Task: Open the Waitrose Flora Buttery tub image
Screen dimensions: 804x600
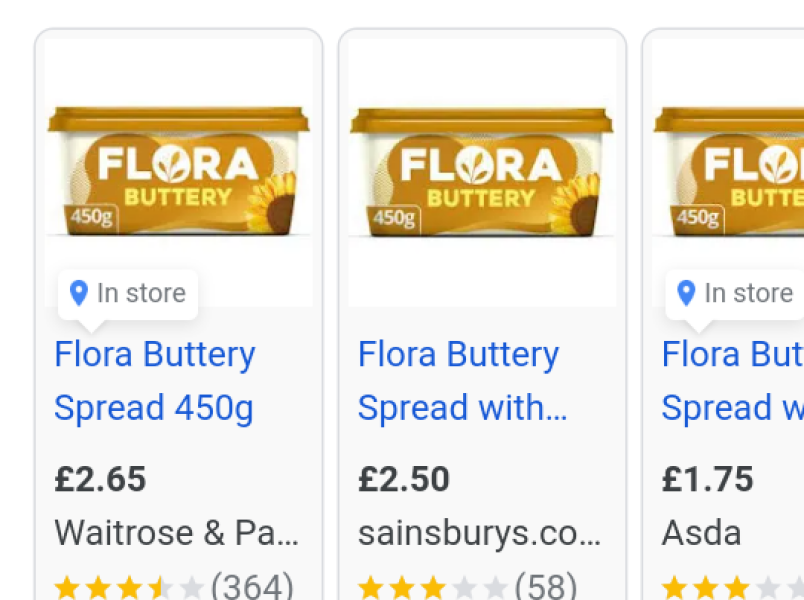Action: click(x=178, y=172)
